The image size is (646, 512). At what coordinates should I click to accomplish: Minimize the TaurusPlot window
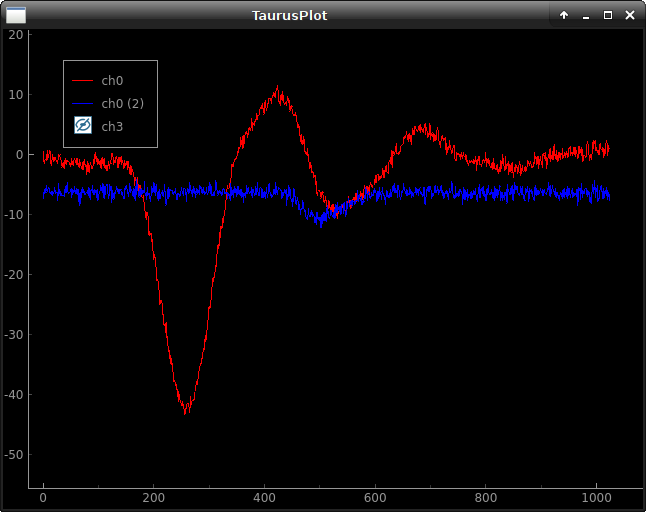click(586, 15)
